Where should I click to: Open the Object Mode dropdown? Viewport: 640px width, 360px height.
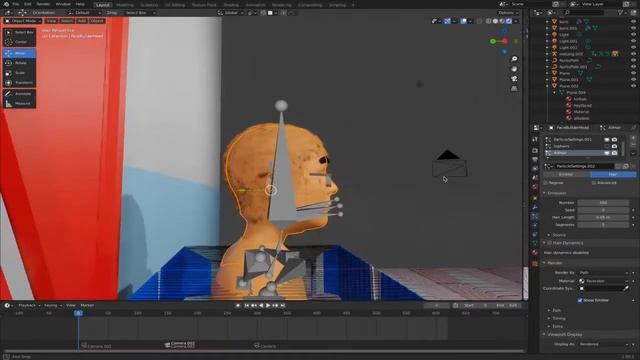click(23, 21)
